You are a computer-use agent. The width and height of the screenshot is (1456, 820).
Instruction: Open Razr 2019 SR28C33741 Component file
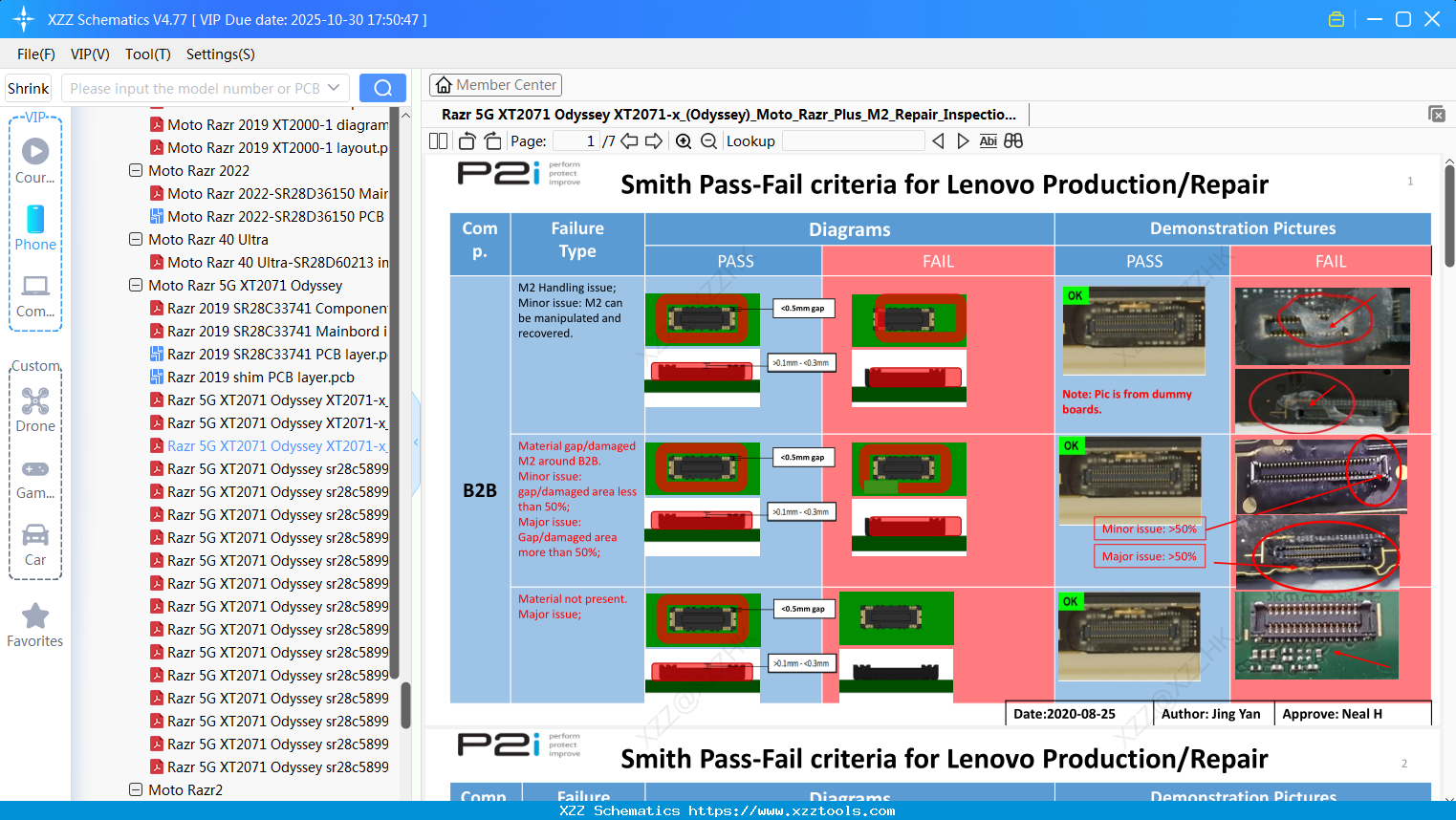pyautogui.click(x=277, y=308)
